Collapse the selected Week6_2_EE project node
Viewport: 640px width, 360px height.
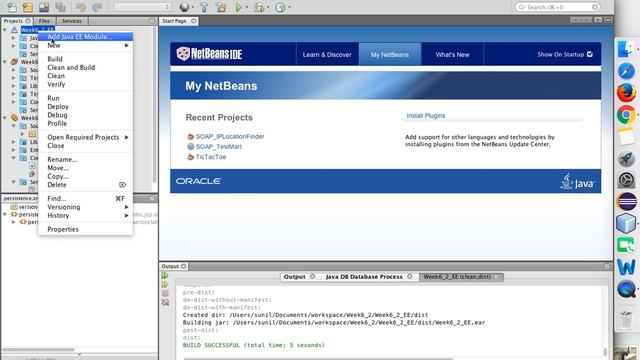point(5,30)
